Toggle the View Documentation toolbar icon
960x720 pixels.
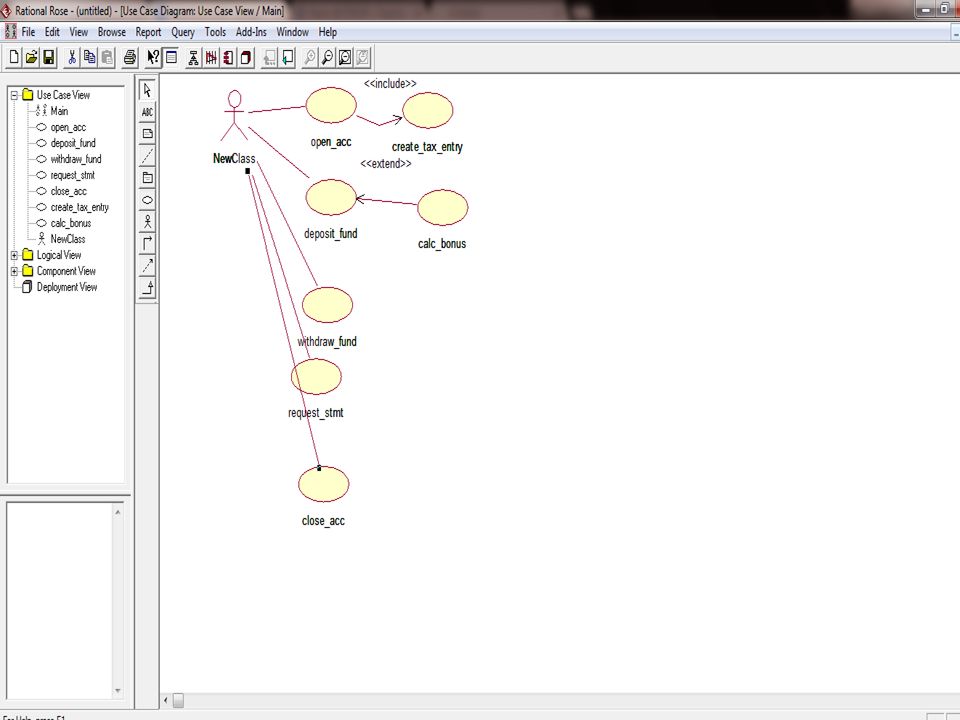pos(171,58)
